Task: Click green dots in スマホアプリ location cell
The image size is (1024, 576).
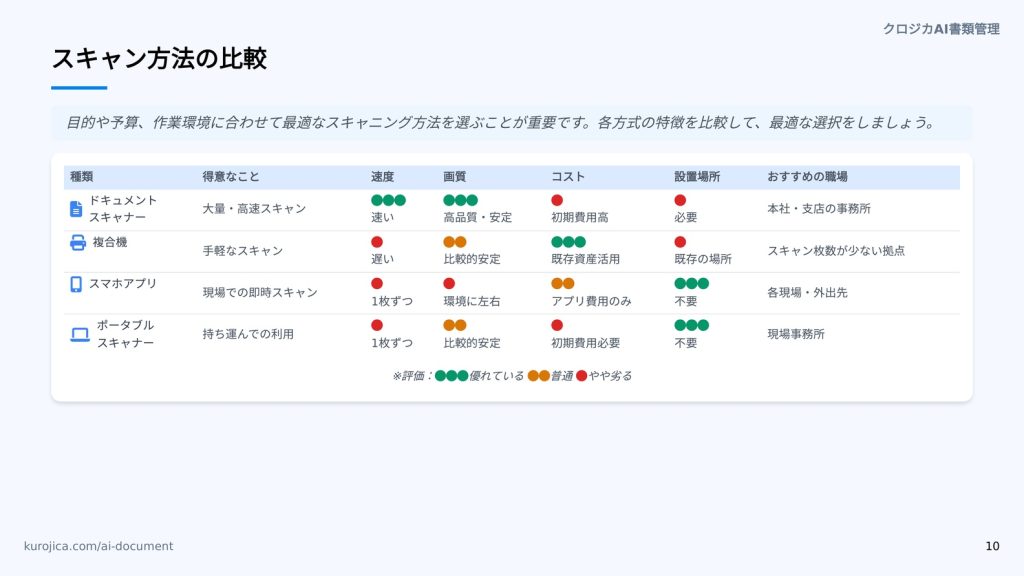Action: pyautogui.click(x=692, y=283)
